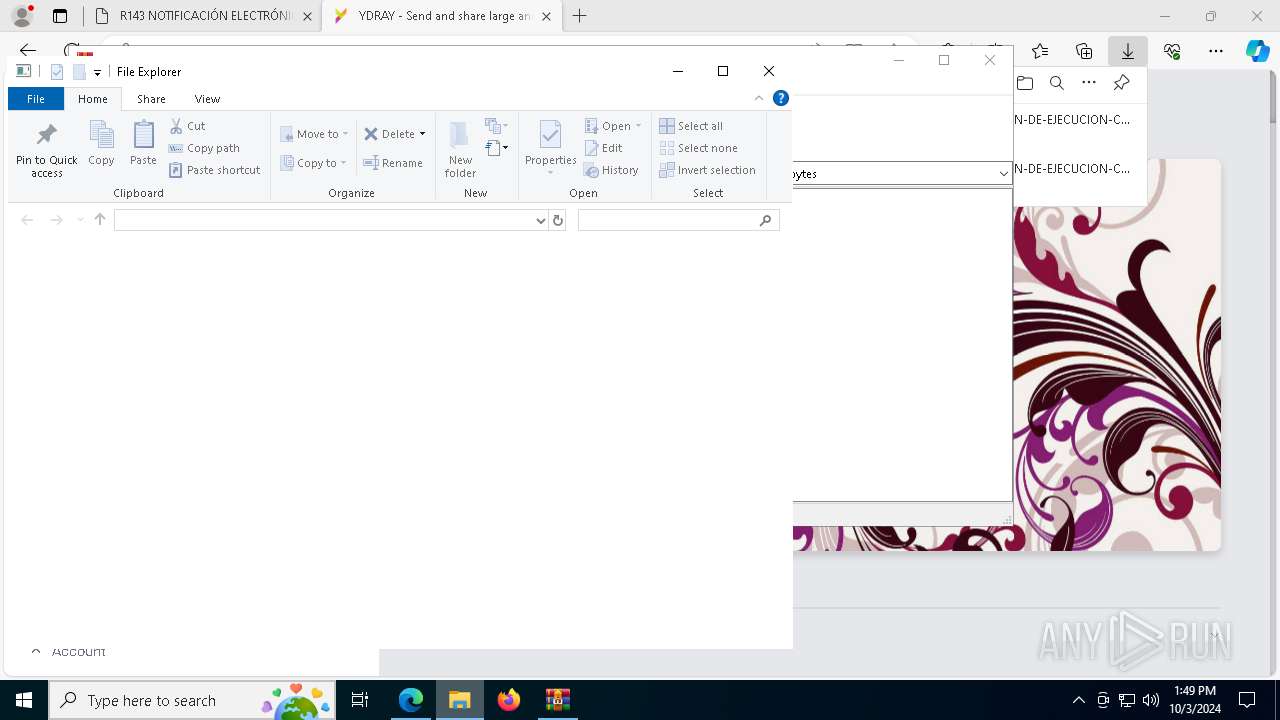
Task: Open Firefox from the taskbar
Action: point(509,700)
